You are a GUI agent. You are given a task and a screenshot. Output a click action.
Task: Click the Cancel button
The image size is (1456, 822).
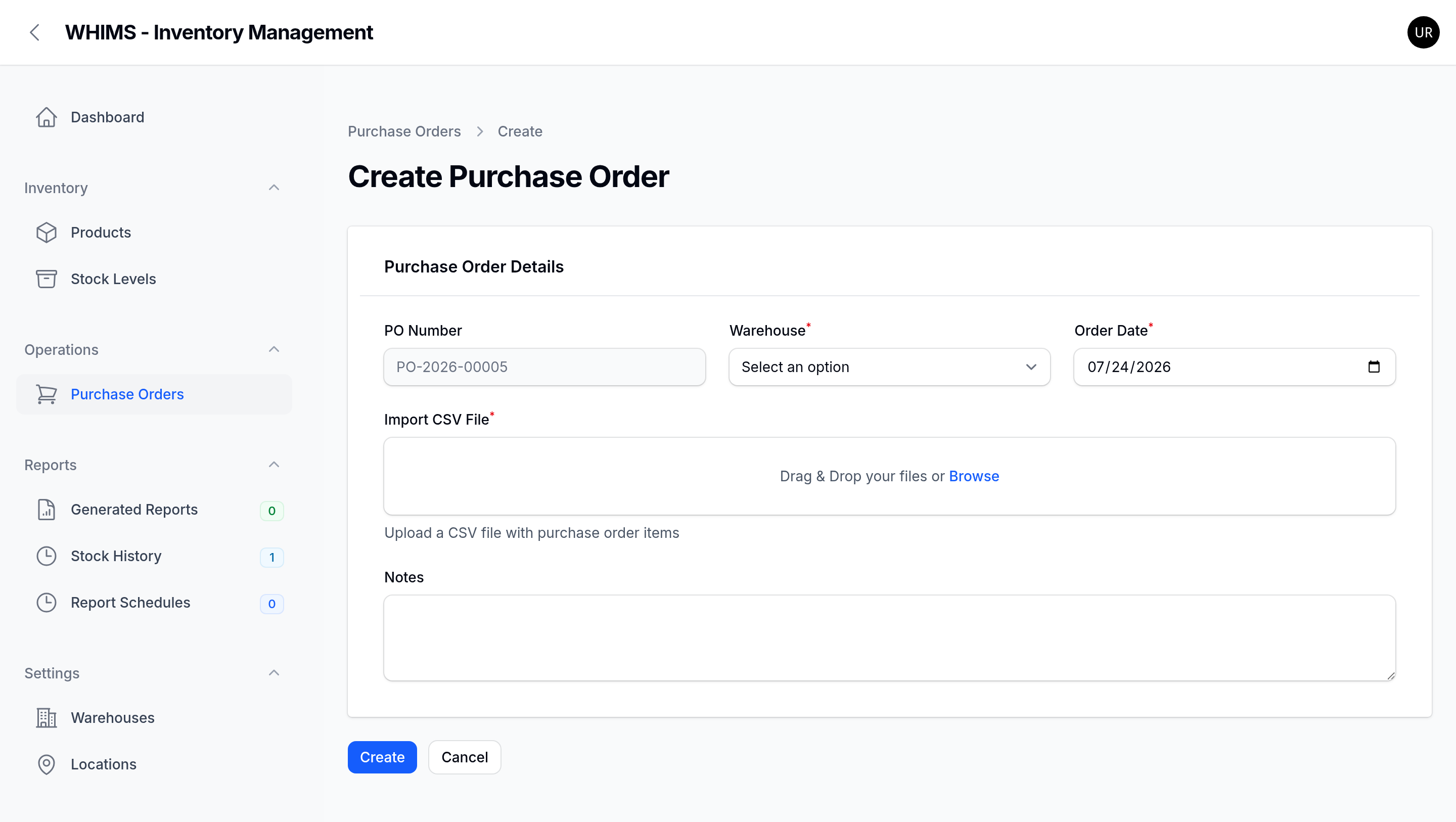point(465,757)
